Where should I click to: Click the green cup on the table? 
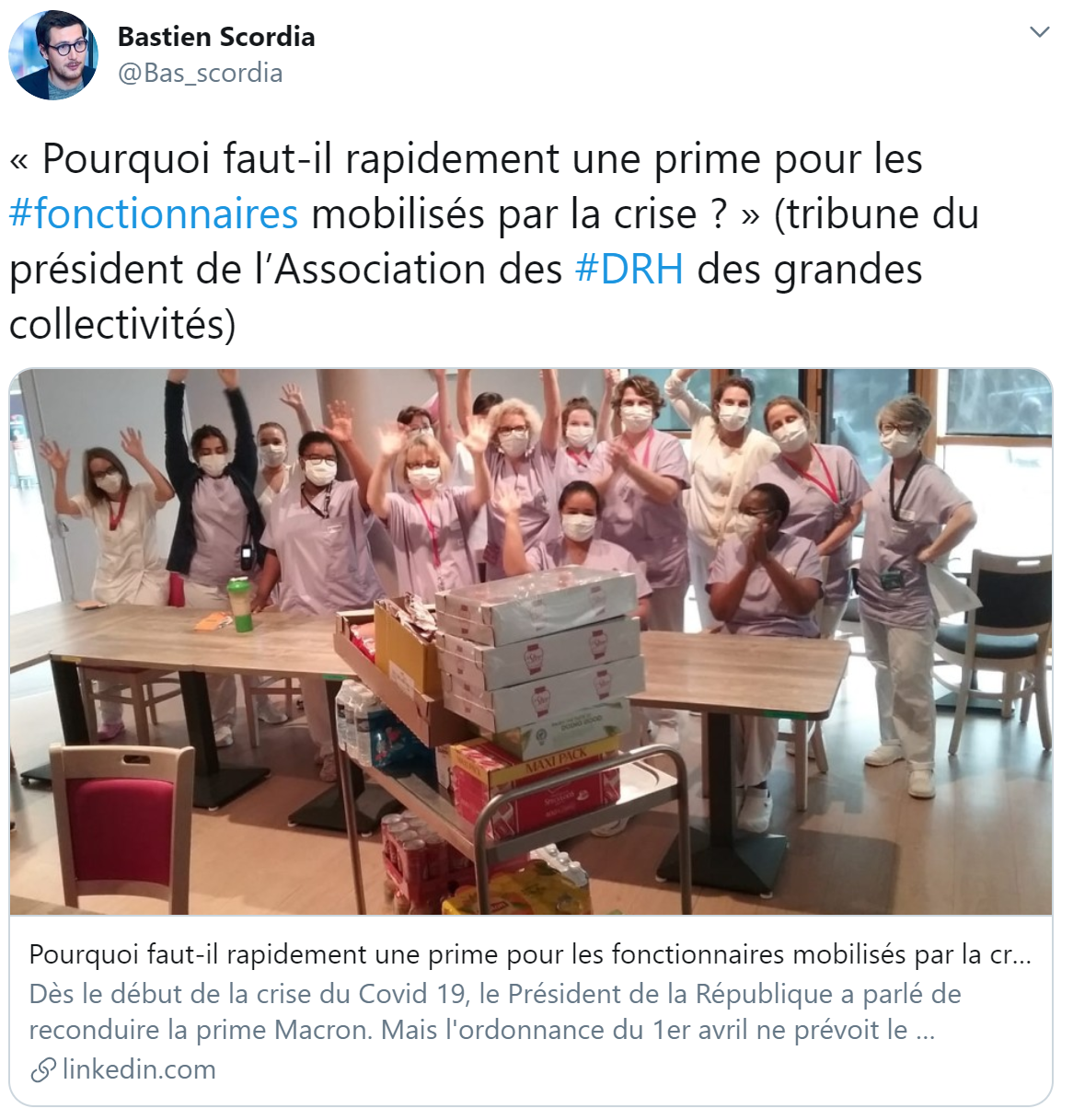tap(240, 605)
